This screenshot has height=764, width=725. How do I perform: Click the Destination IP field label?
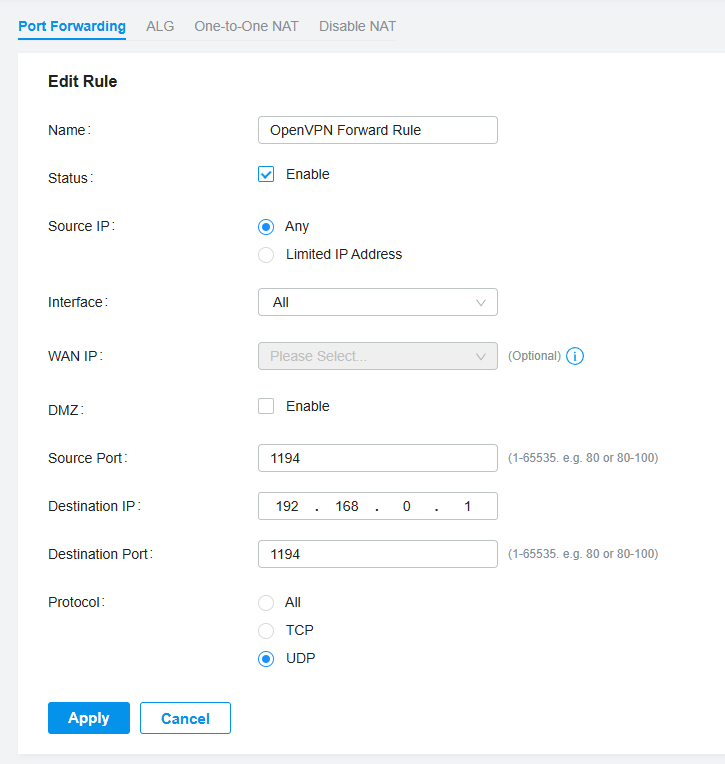tap(94, 506)
